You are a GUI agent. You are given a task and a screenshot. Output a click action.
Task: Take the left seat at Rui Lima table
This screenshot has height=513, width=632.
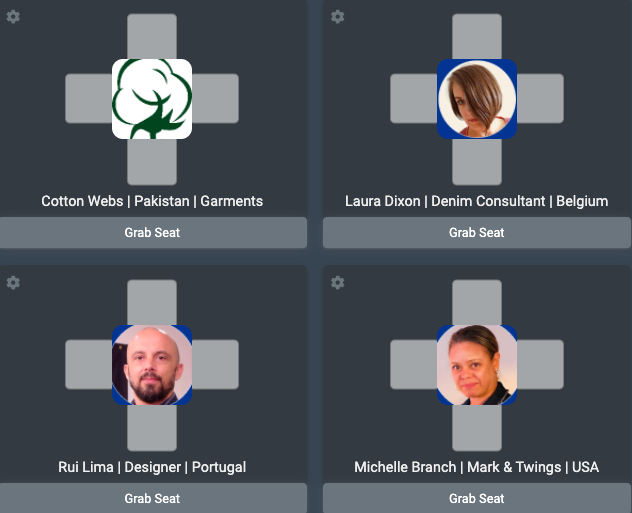tap(89, 364)
